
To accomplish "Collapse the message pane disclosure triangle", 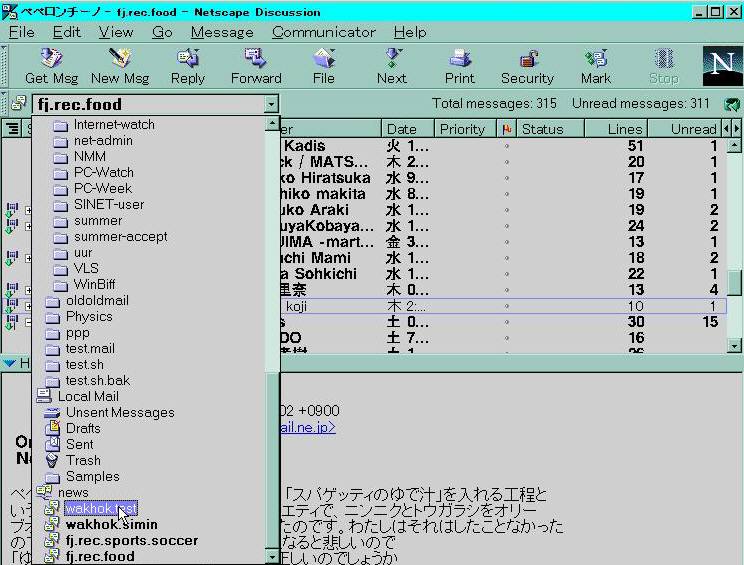I will [x=9, y=363].
